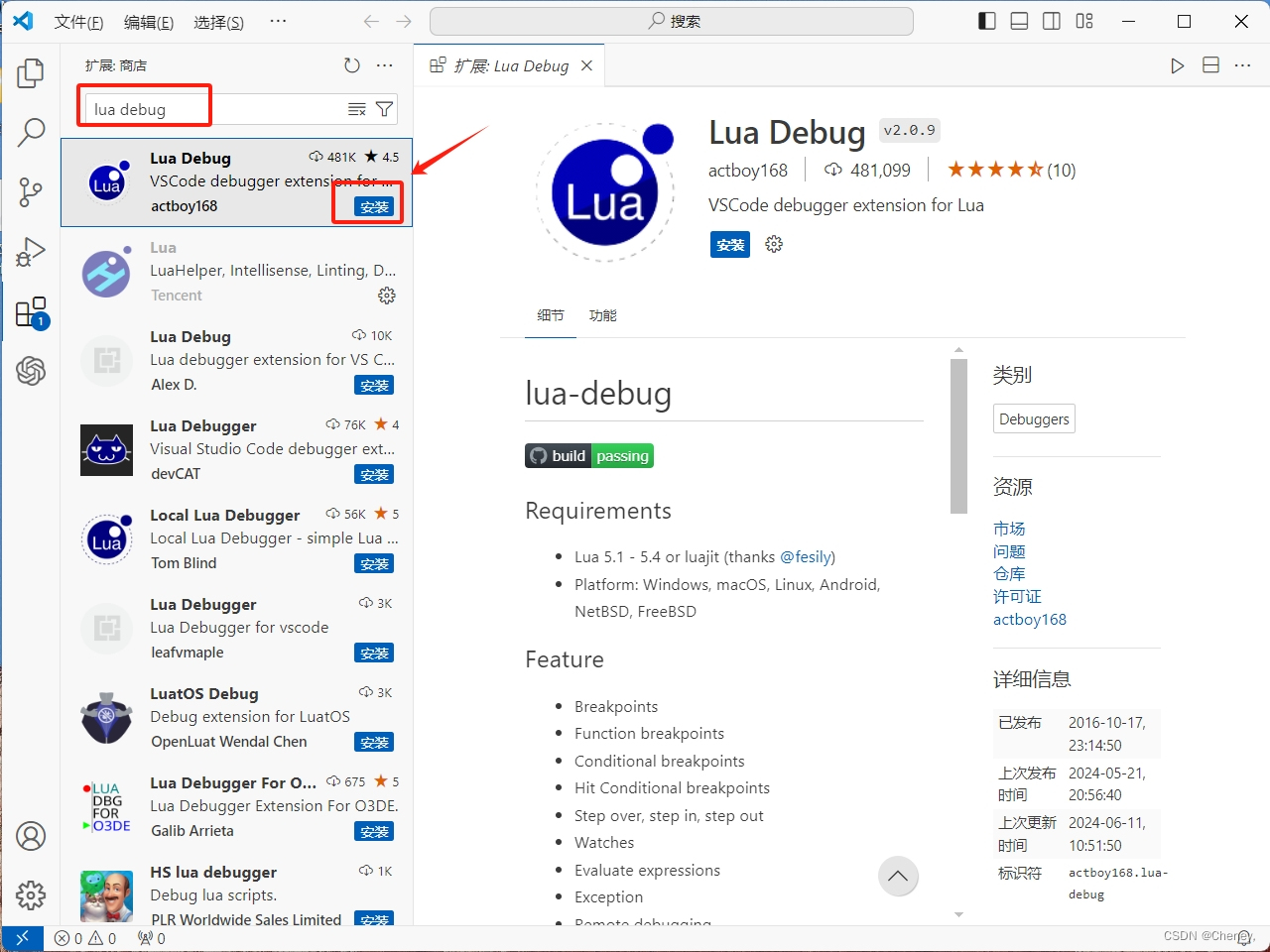This screenshot has width=1270, height=952.
Task: Open the extensions filter funnel
Action: coord(385,109)
